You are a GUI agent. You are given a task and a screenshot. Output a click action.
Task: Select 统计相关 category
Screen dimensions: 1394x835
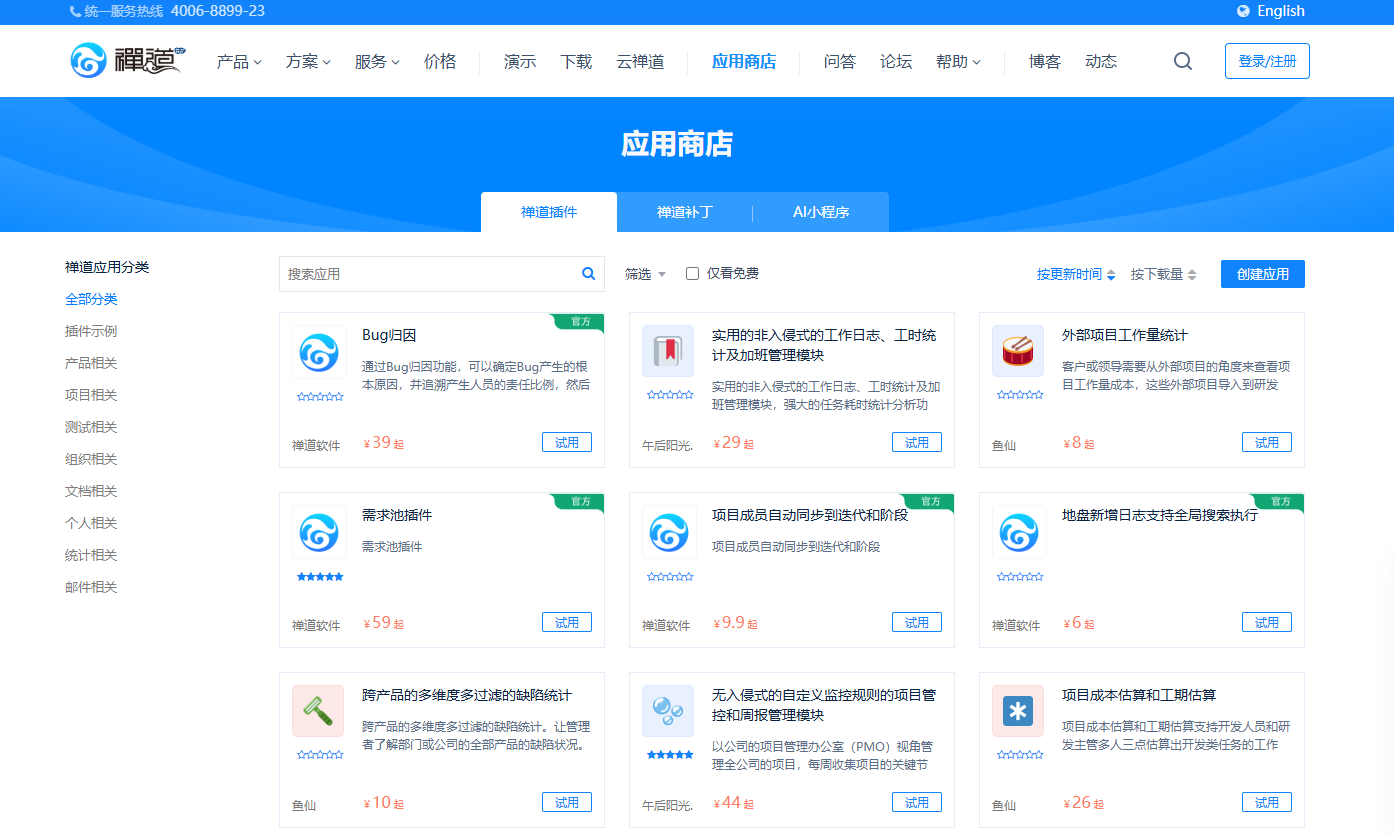point(91,555)
